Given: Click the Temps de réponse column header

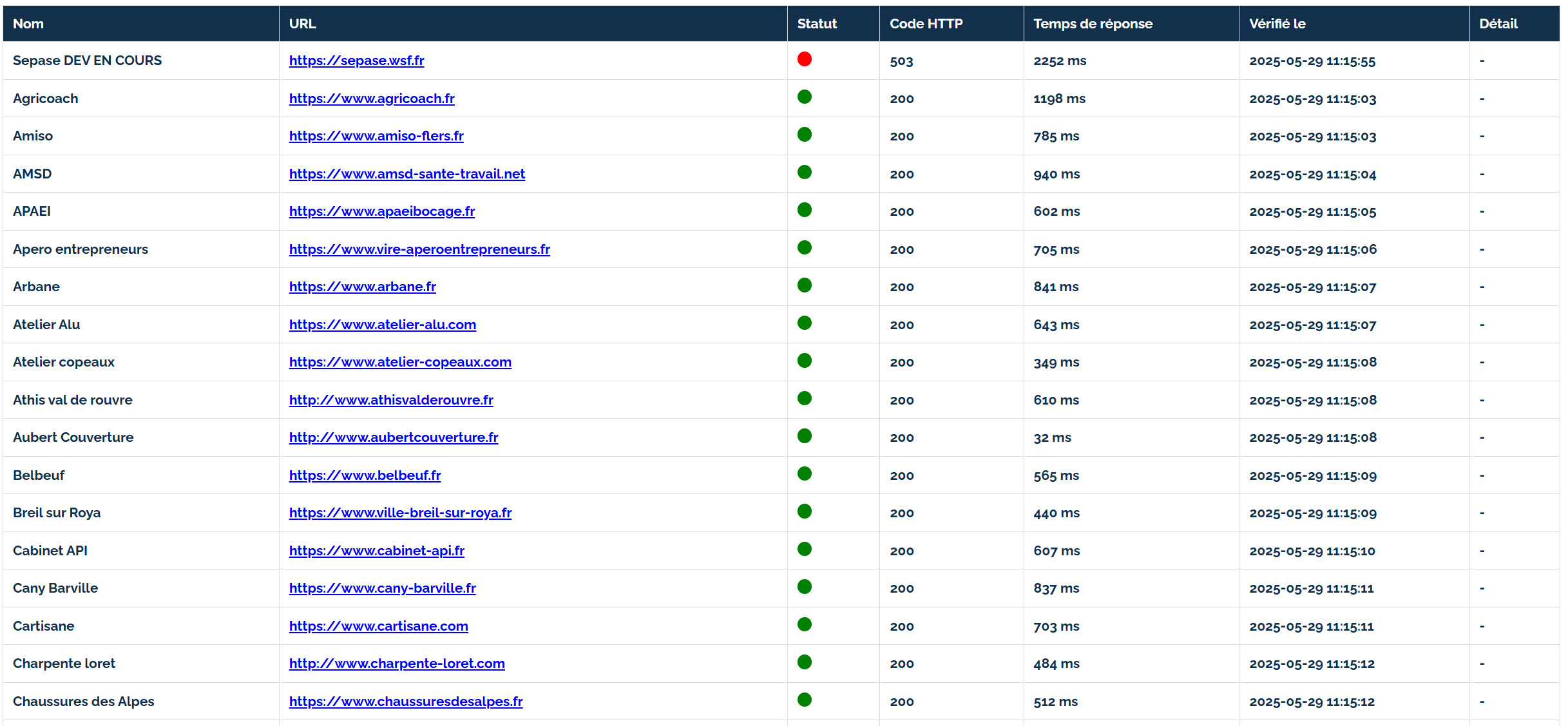Looking at the screenshot, I should pos(1131,24).
